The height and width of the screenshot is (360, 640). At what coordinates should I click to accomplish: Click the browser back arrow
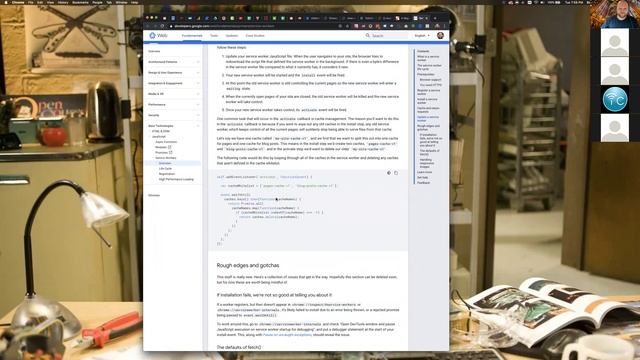point(148,26)
